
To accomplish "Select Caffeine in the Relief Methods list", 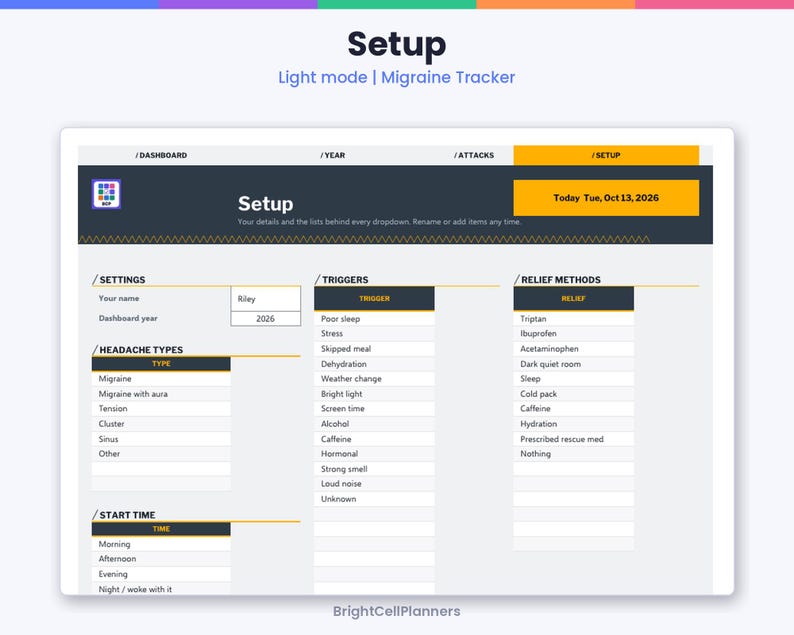I will coord(573,409).
